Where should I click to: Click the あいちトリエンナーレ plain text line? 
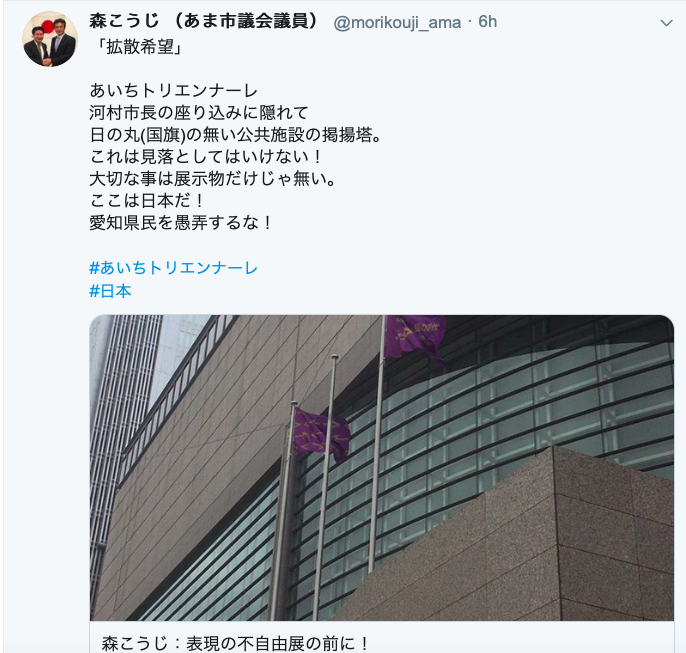tap(174, 91)
